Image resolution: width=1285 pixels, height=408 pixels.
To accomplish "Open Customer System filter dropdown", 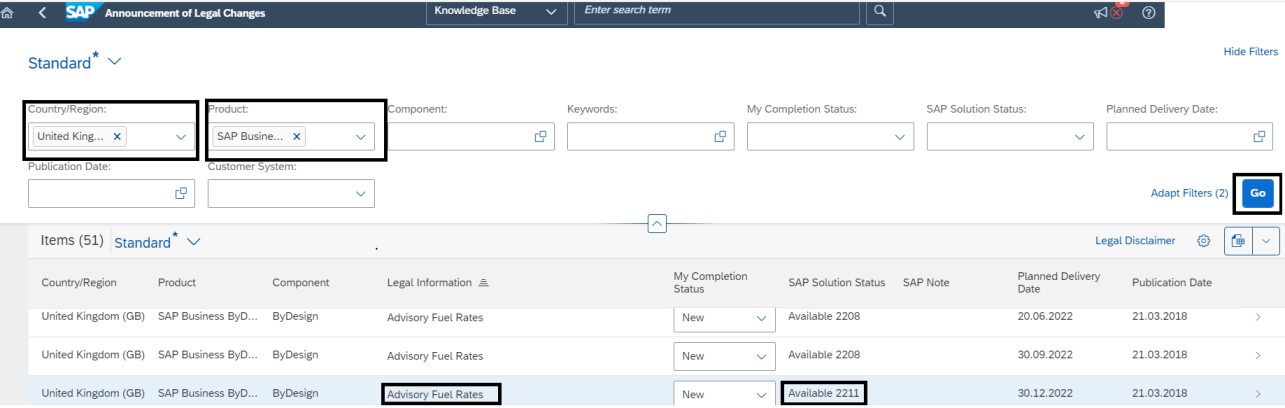I will coord(360,193).
